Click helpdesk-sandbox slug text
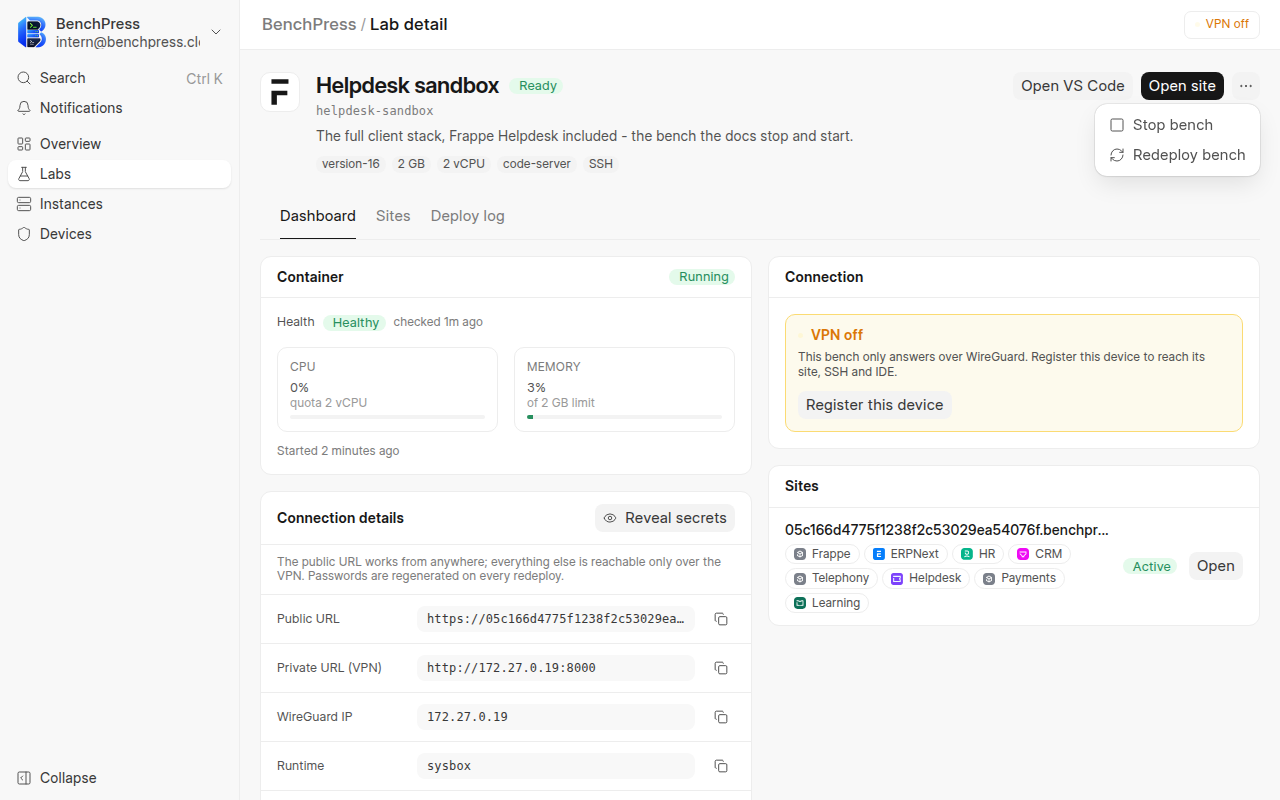The height and width of the screenshot is (800, 1280). tap(375, 111)
